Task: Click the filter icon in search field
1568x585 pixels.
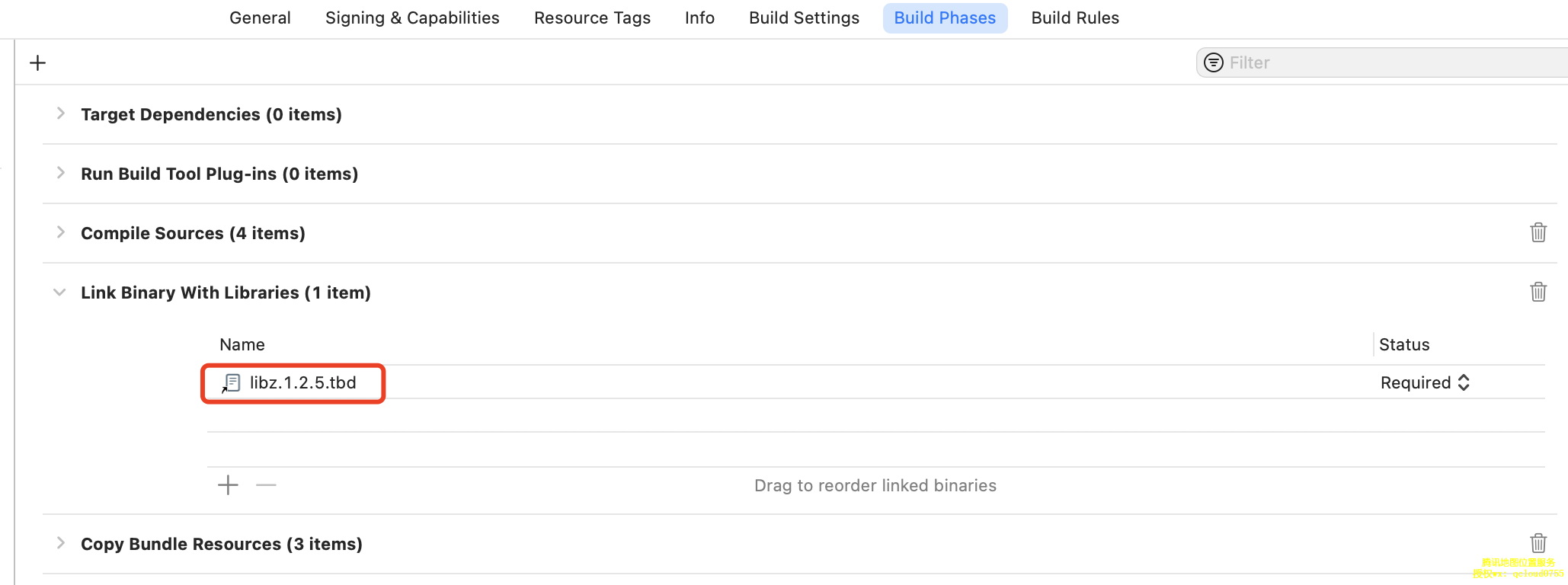Action: pos(1214,62)
